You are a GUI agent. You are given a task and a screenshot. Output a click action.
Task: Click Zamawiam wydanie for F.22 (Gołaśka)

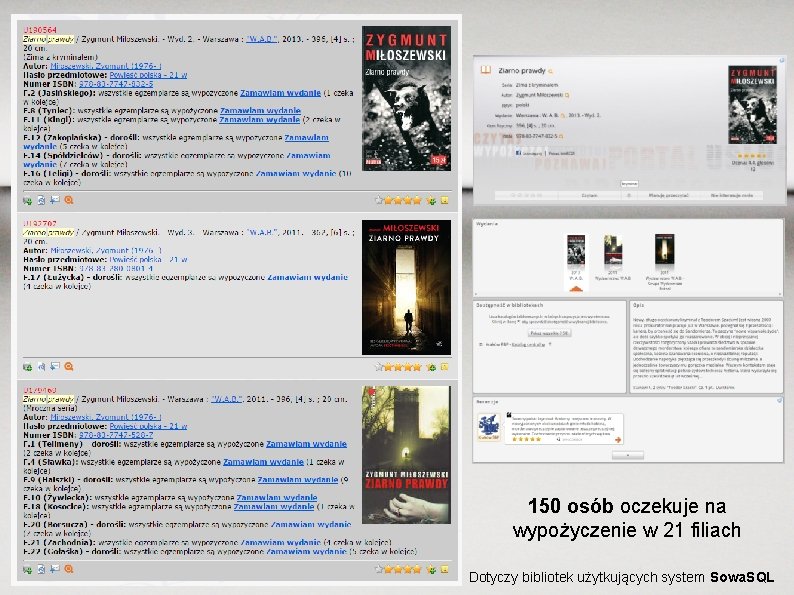tap(306, 551)
